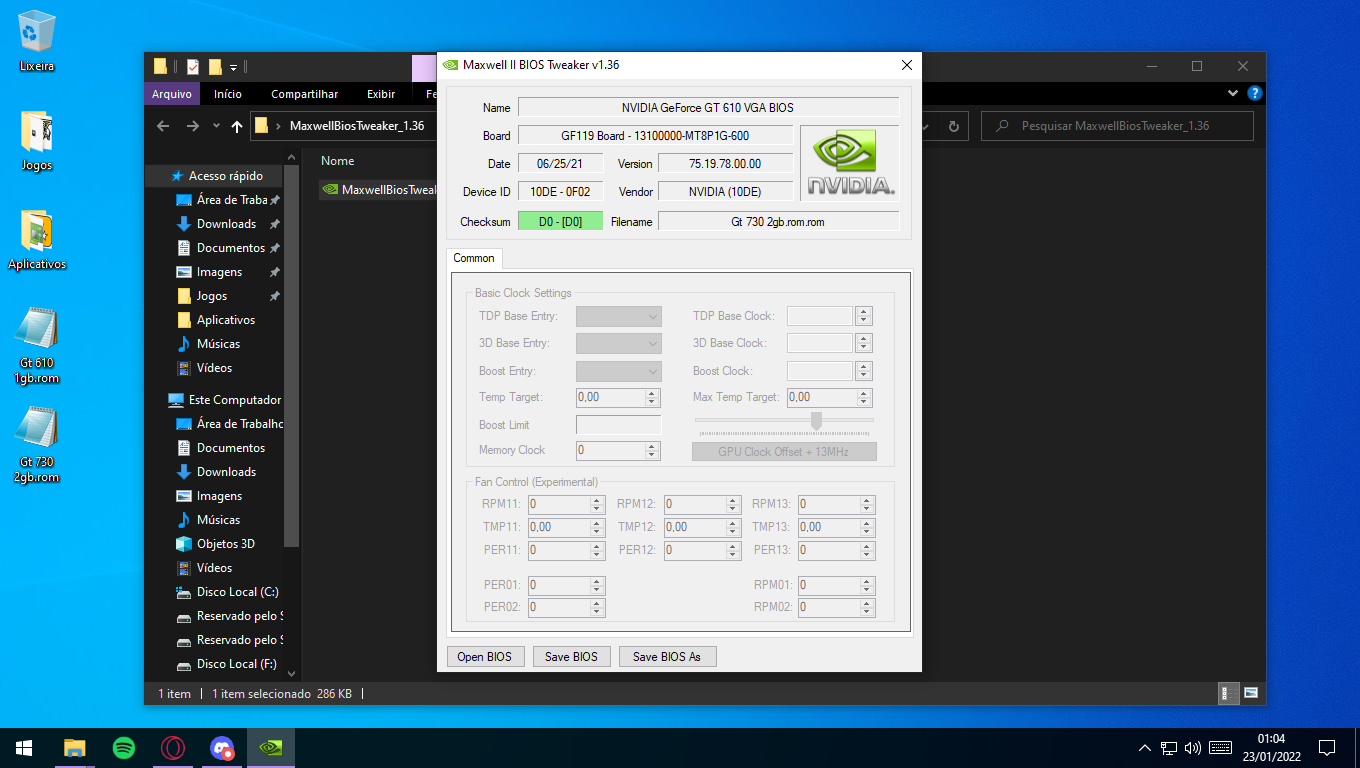The height and width of the screenshot is (768, 1360).
Task: Switch Explorer to large icons view
Action: point(1250,693)
